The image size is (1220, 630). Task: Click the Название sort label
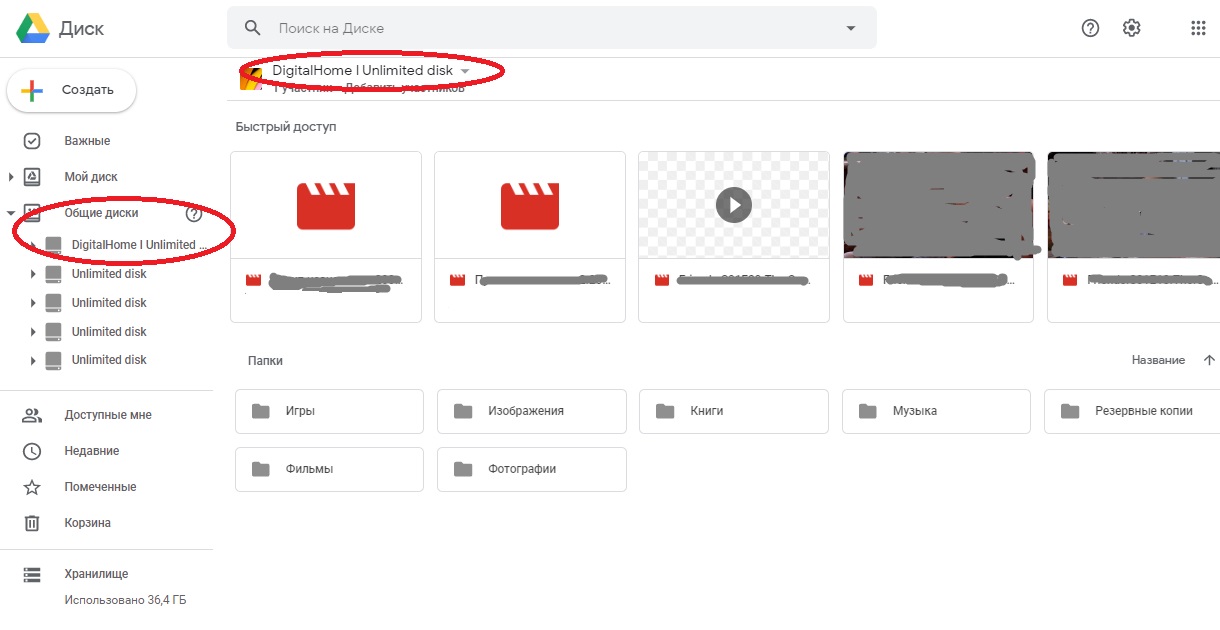click(1158, 360)
